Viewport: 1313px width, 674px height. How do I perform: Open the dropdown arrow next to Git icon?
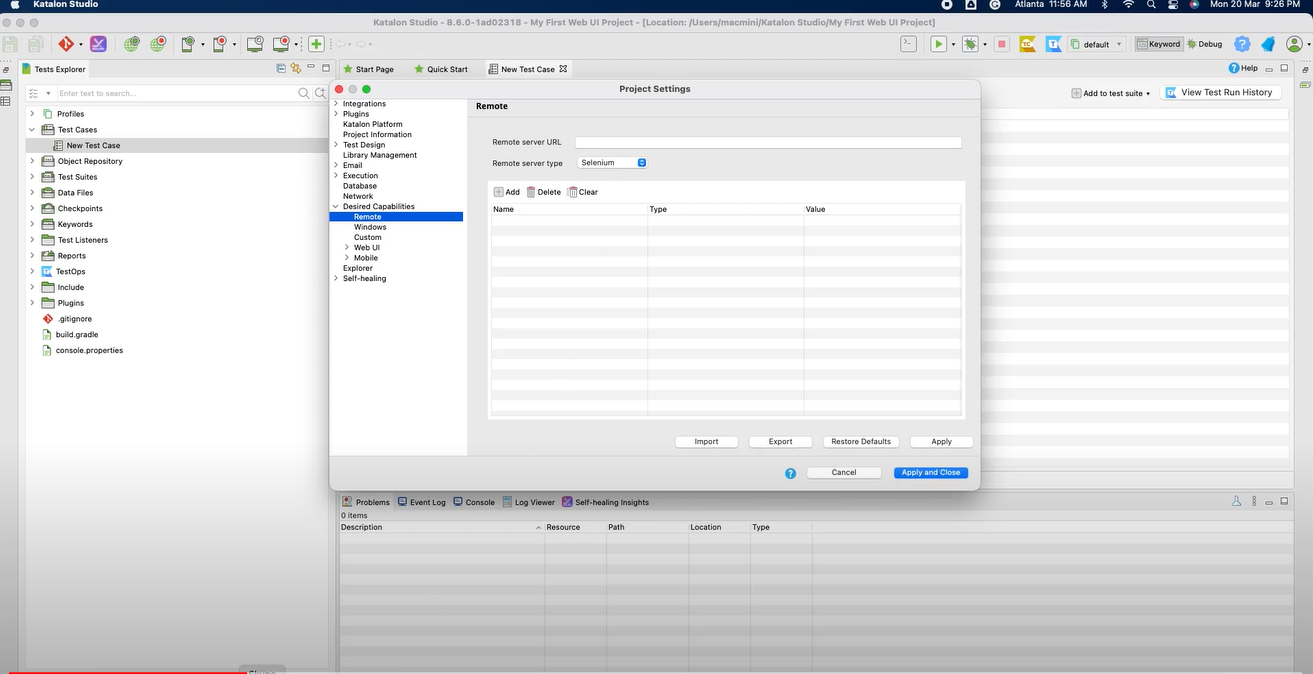click(80, 45)
